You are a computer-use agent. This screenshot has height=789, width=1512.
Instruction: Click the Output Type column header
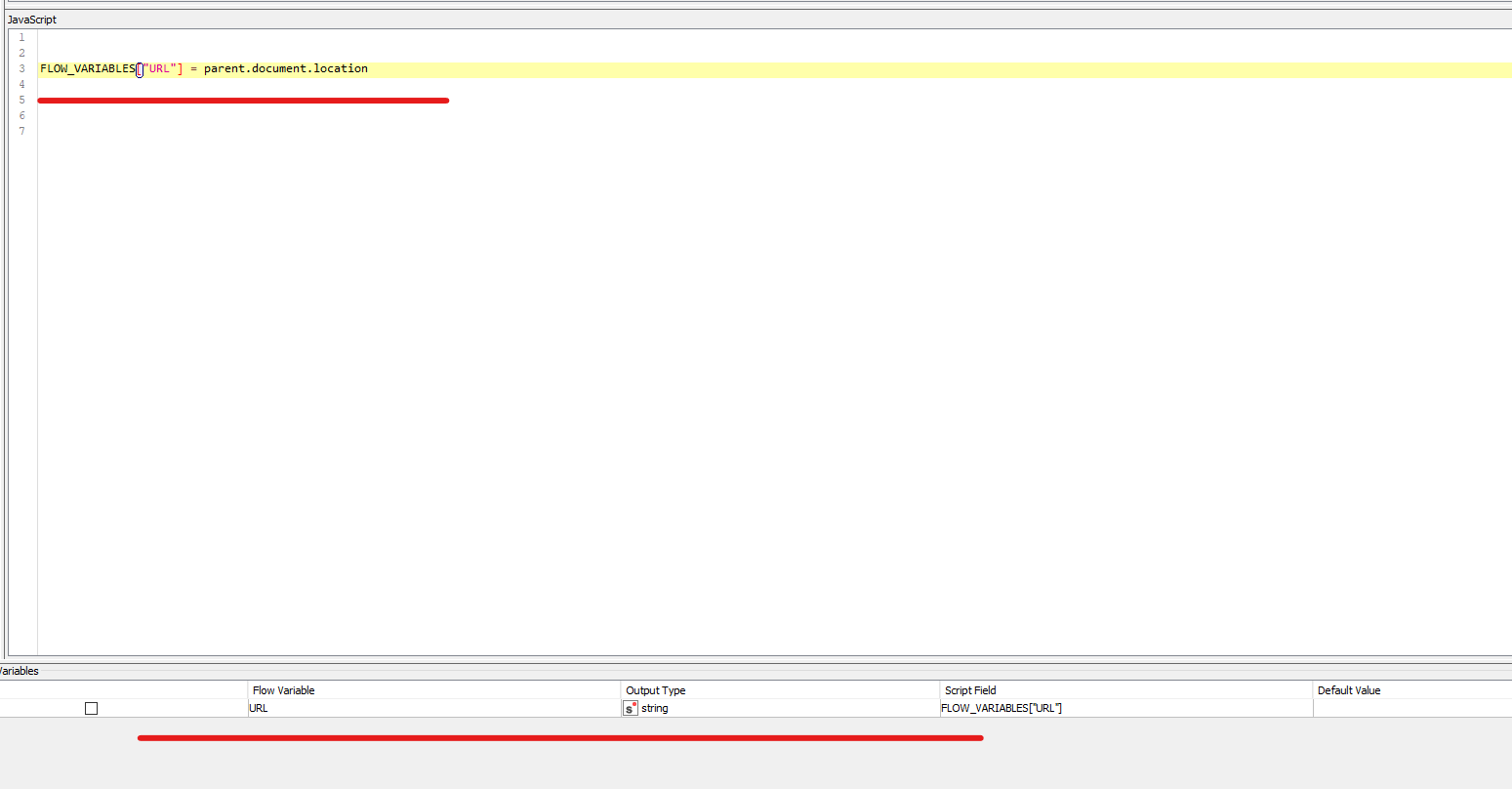pos(656,690)
